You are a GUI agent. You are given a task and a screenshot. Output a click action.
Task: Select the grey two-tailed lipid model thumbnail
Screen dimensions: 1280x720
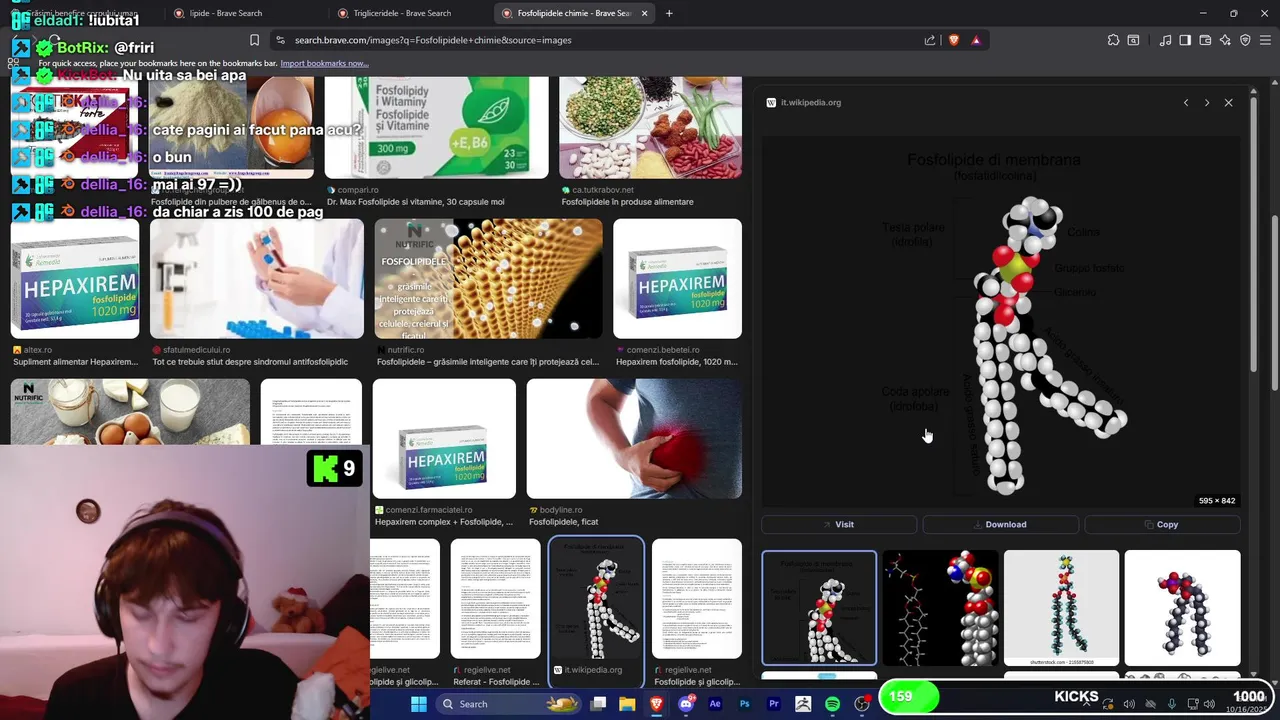1182,608
